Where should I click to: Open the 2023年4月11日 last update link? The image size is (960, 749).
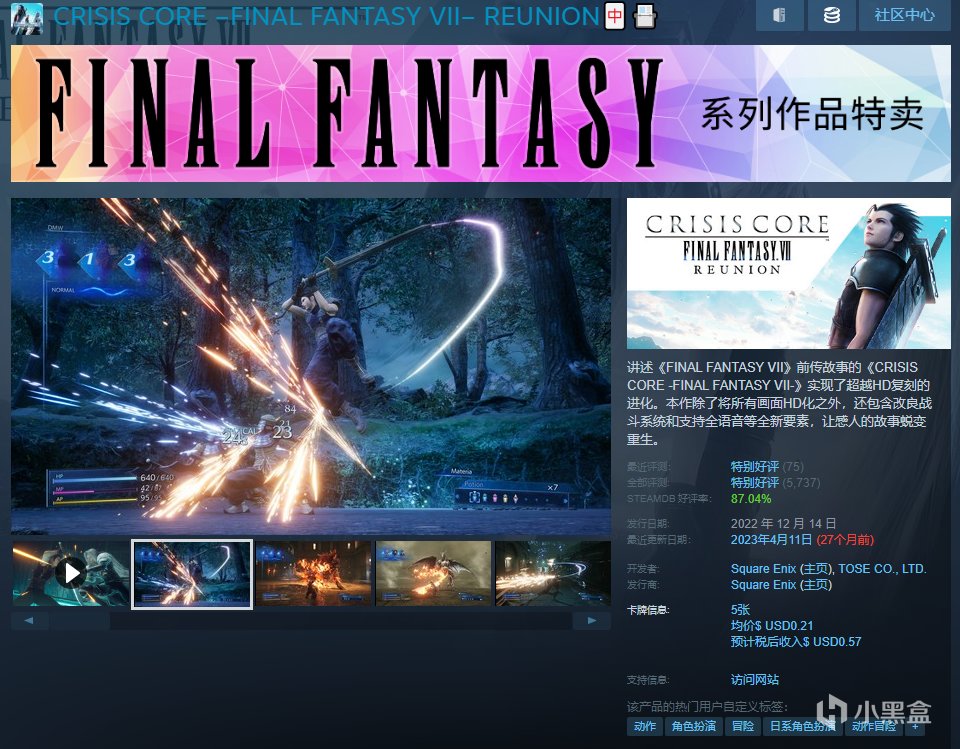point(771,540)
